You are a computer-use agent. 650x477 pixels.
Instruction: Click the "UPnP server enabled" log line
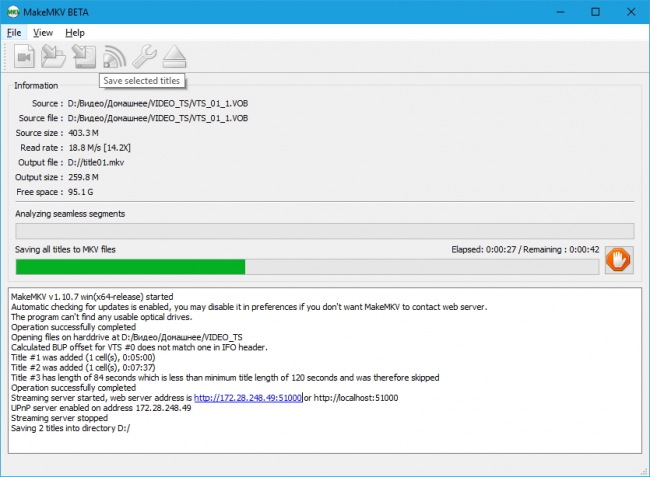pyautogui.click(x=101, y=408)
